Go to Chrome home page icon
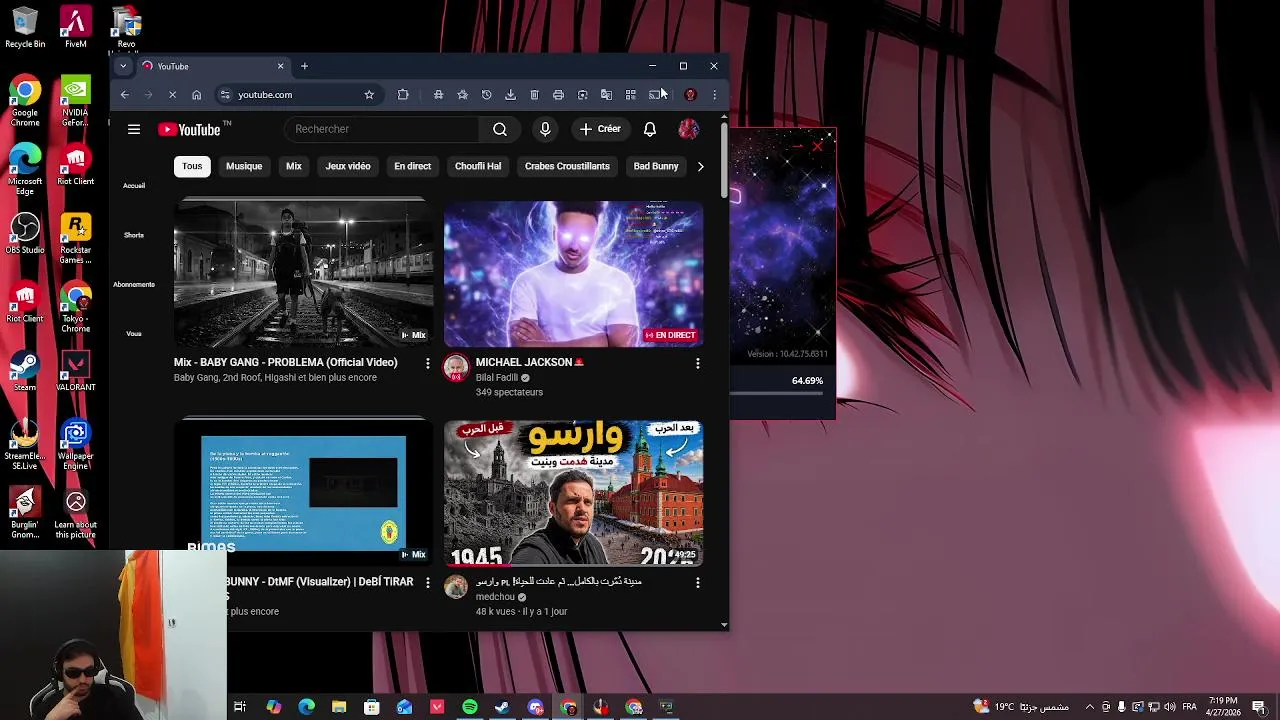This screenshot has width=1280, height=720. coord(196,95)
